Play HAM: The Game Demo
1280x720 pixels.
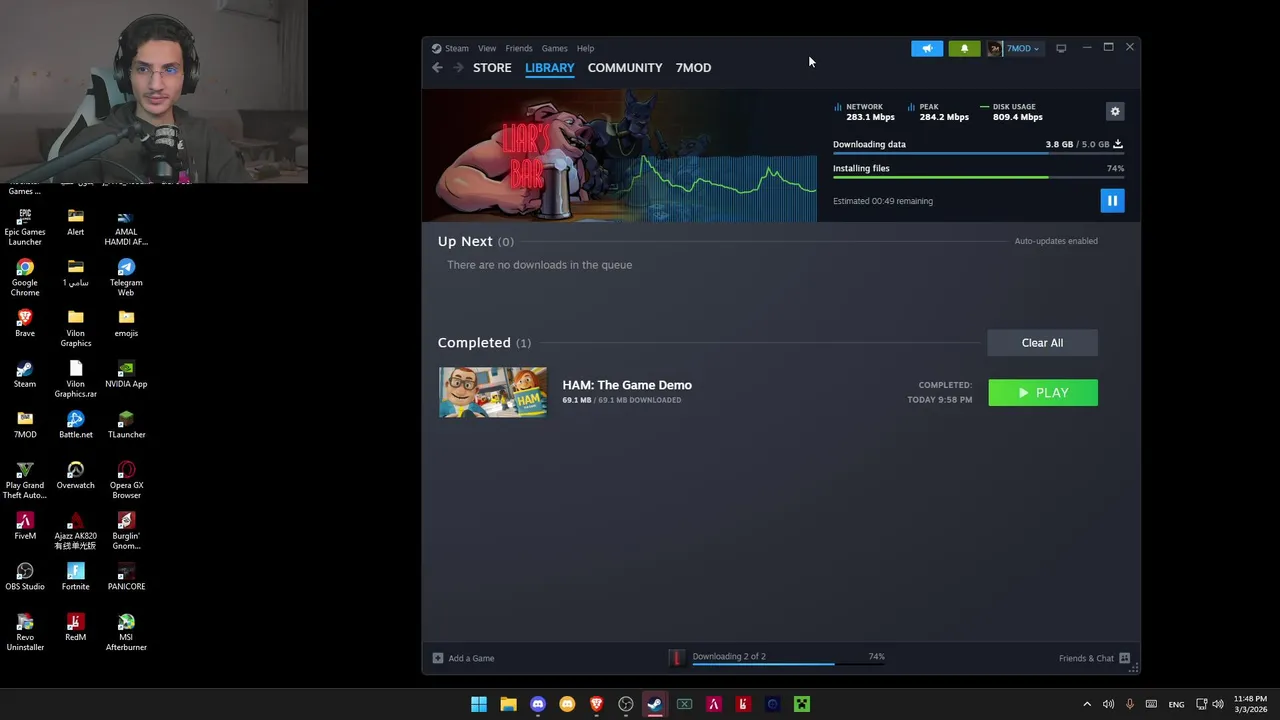(x=1043, y=393)
